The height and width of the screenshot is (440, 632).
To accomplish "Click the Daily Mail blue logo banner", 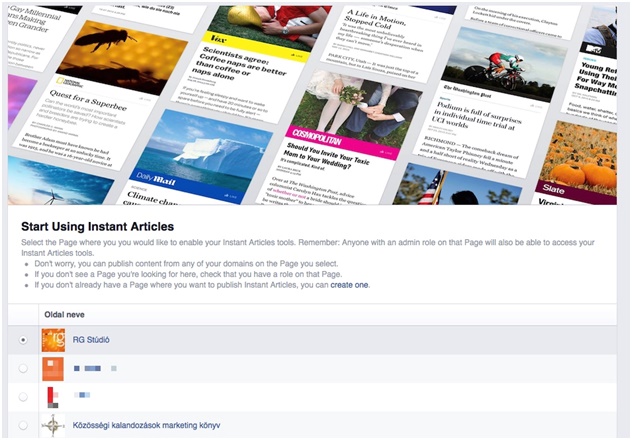I will pyautogui.click(x=187, y=186).
